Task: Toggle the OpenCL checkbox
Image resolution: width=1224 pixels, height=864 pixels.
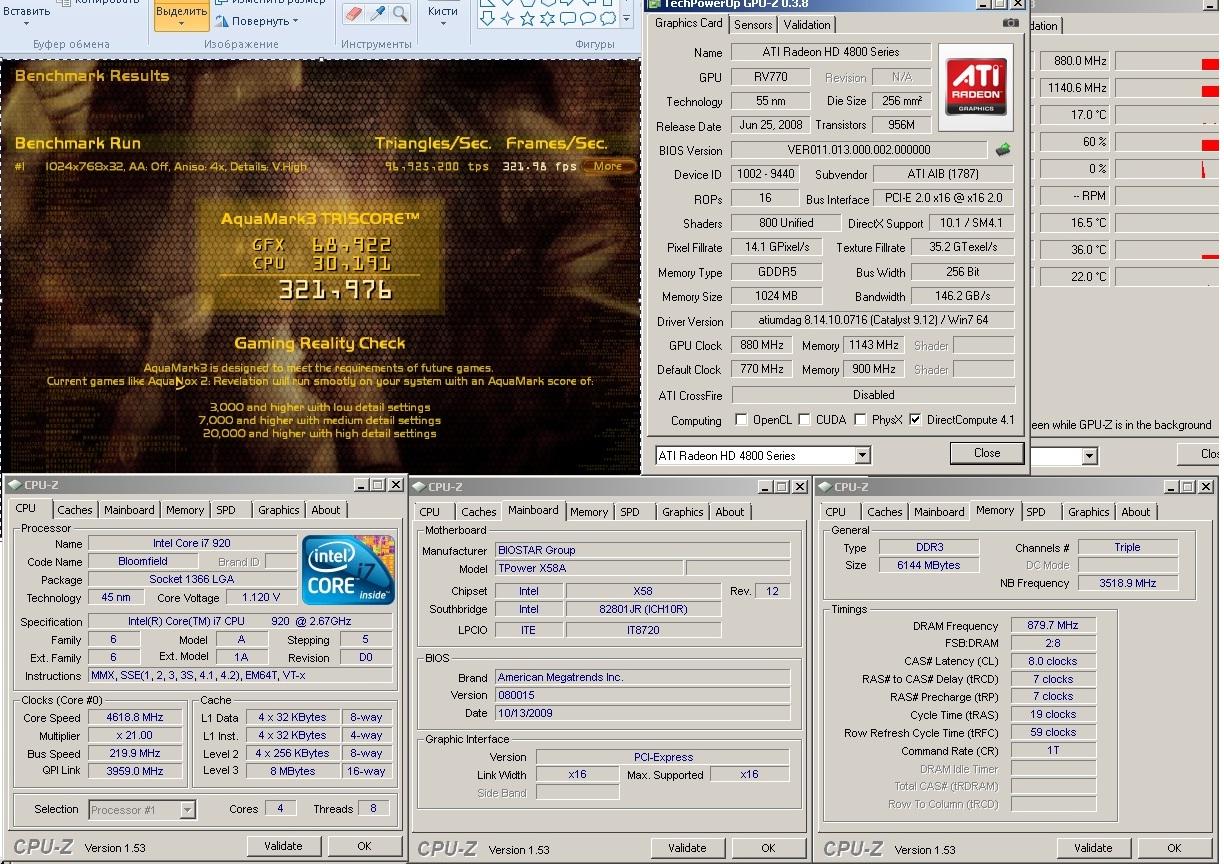Action: pyautogui.click(x=741, y=420)
